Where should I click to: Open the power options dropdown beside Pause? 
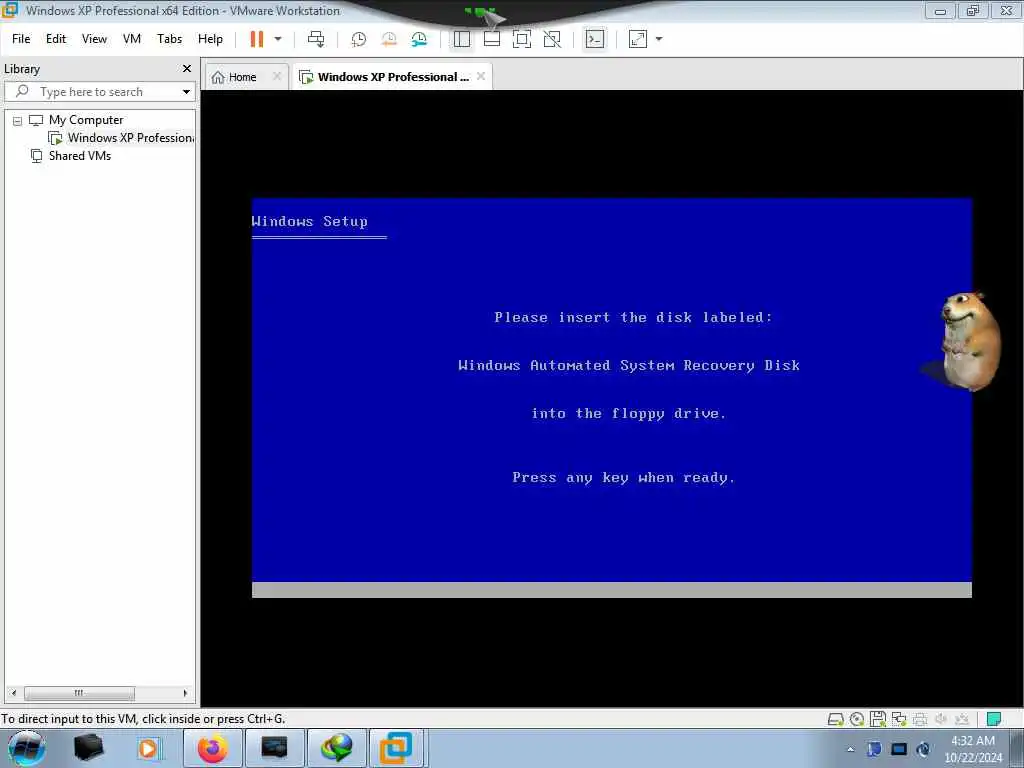point(278,39)
